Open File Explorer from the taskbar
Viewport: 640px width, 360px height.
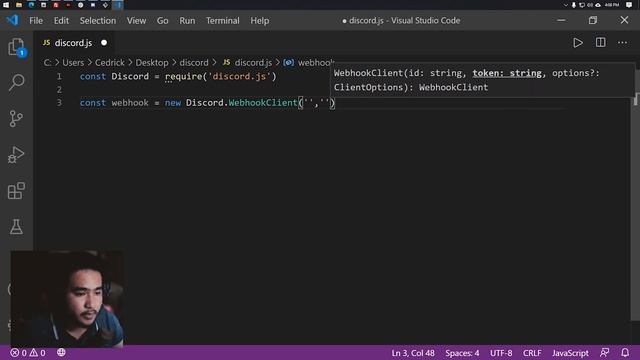tap(19, 5)
